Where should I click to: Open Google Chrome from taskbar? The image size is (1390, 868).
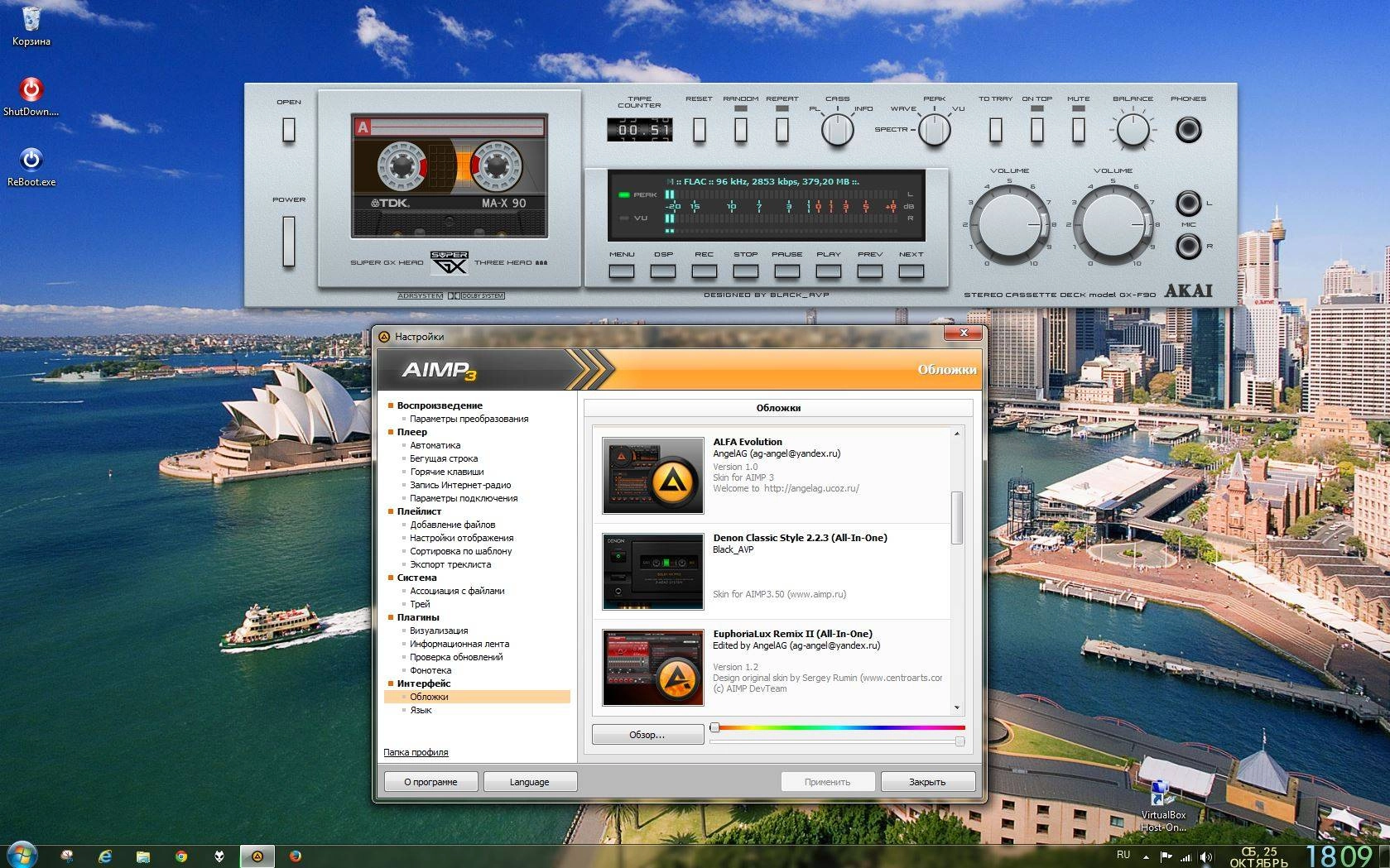tap(181, 856)
